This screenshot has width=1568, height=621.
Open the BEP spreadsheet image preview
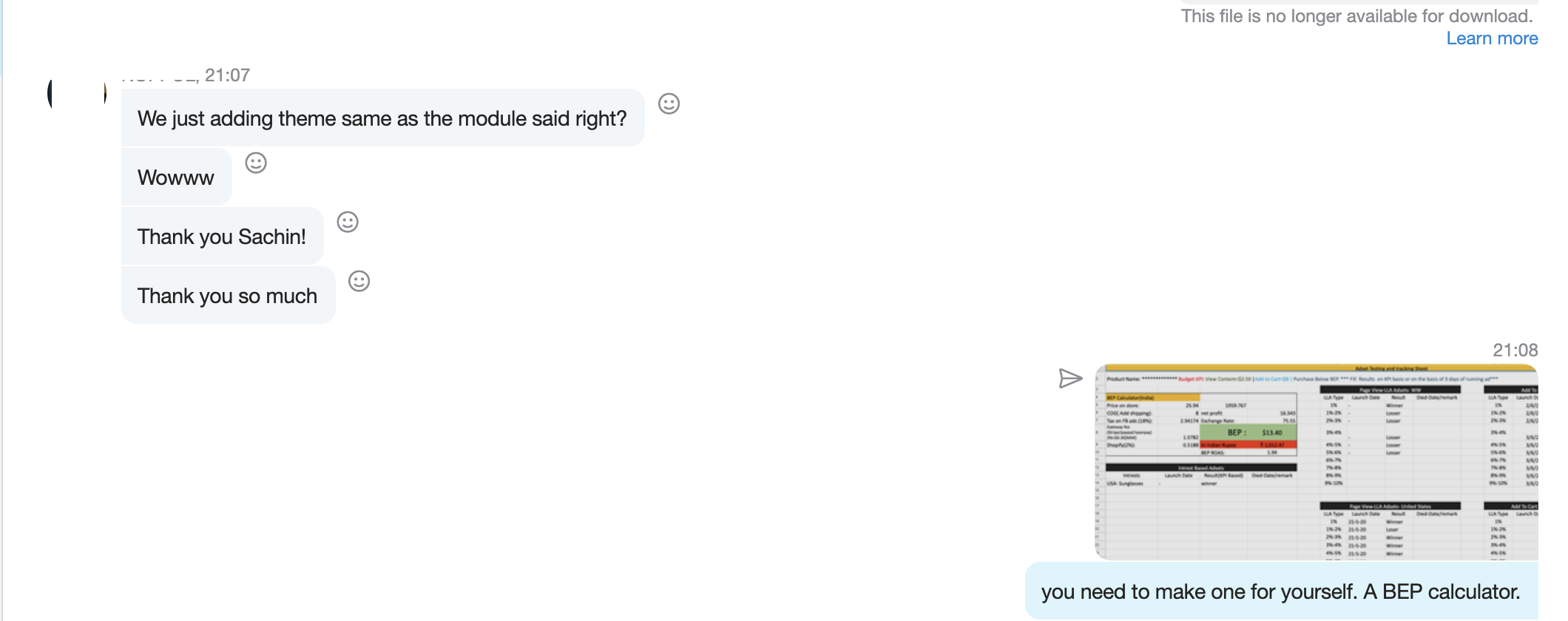tap(1317, 461)
